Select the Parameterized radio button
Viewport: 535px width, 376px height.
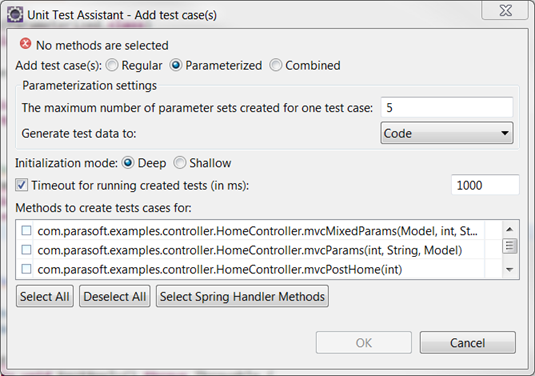[176, 65]
